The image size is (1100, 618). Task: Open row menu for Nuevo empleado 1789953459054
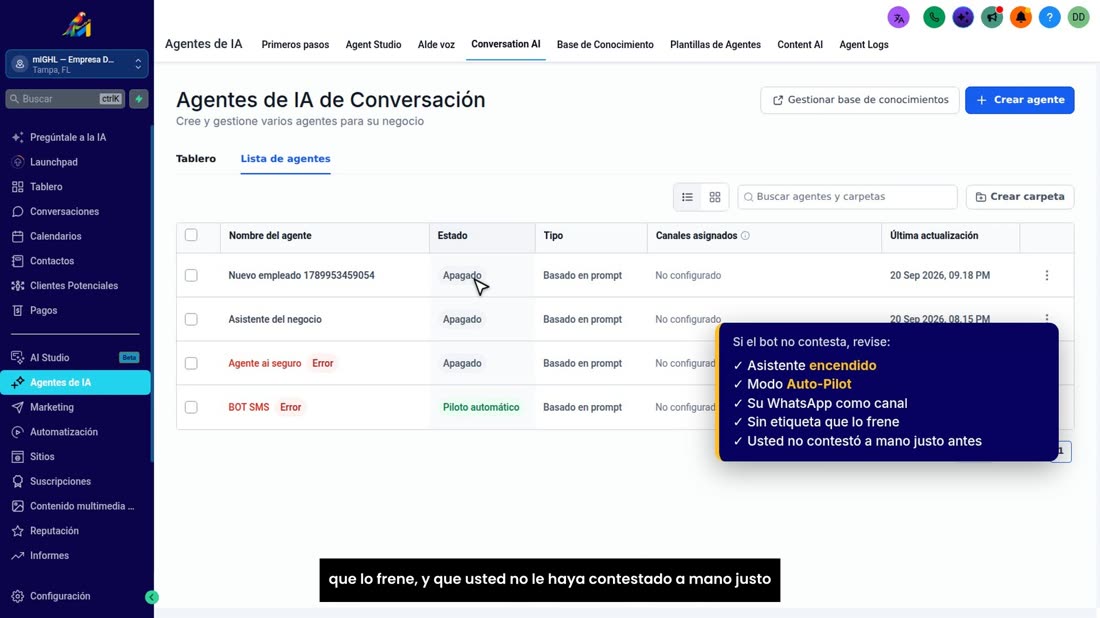click(x=1047, y=276)
